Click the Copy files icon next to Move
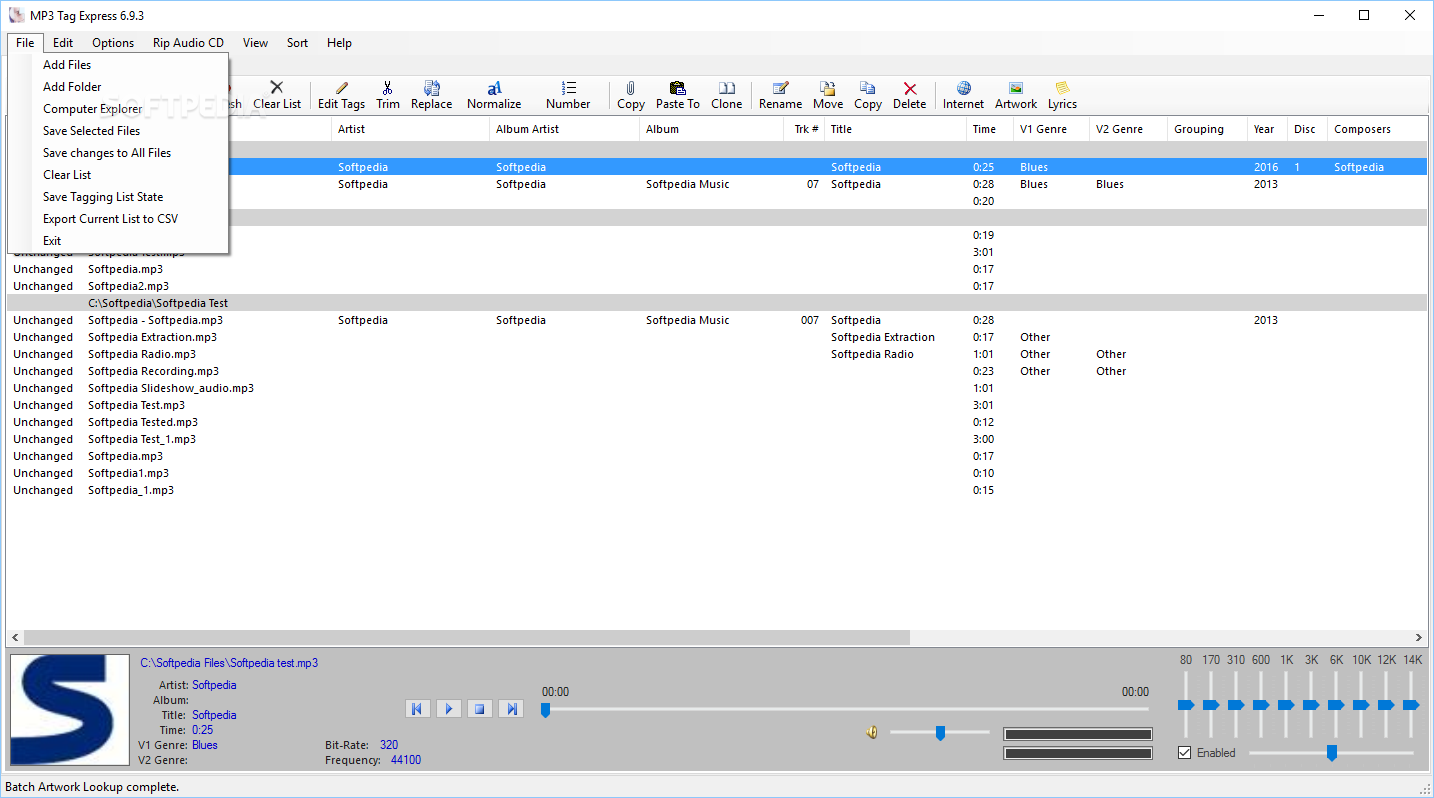The width and height of the screenshot is (1434, 798). click(868, 95)
